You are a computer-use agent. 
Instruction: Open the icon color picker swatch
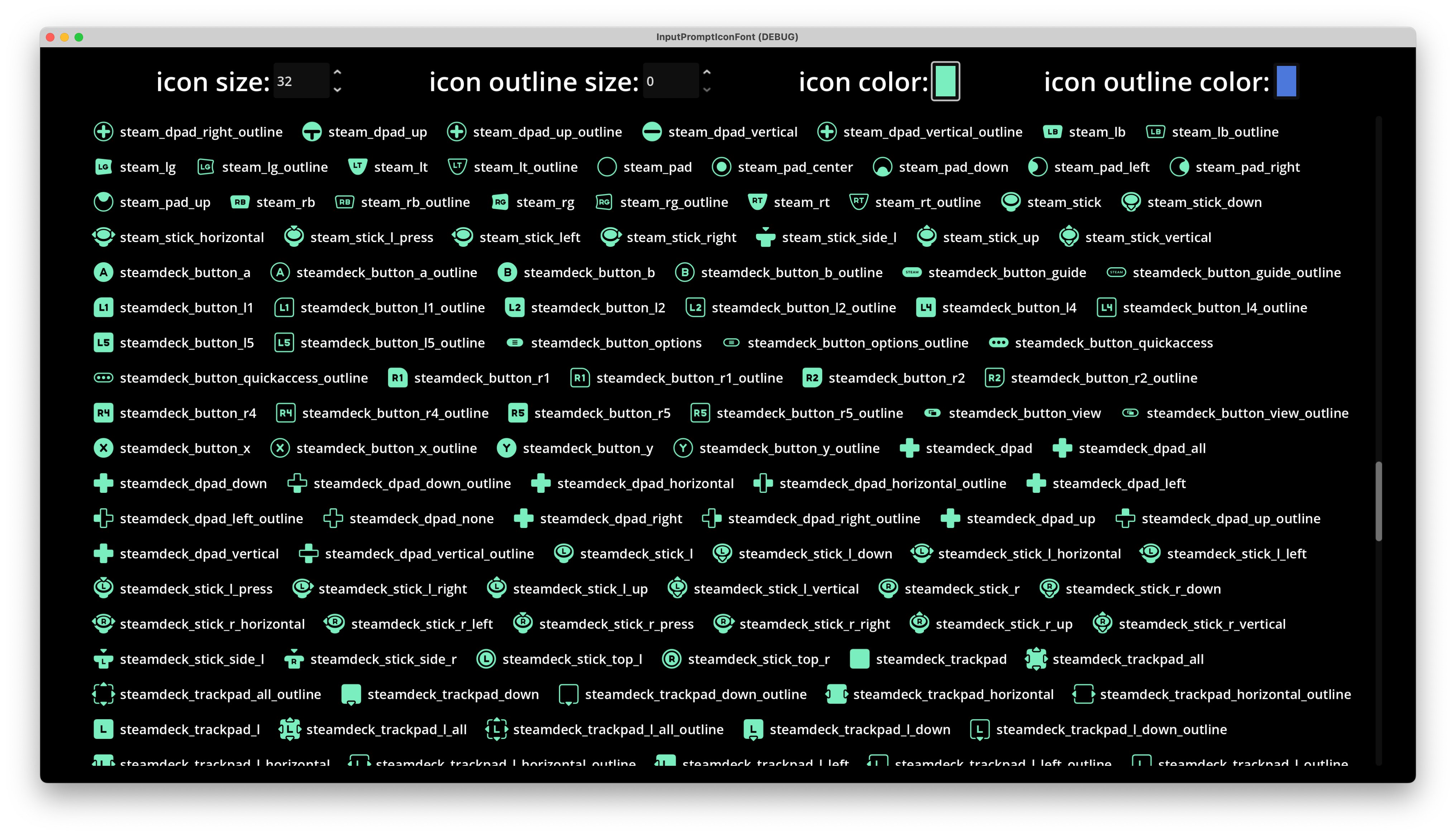[x=945, y=82]
